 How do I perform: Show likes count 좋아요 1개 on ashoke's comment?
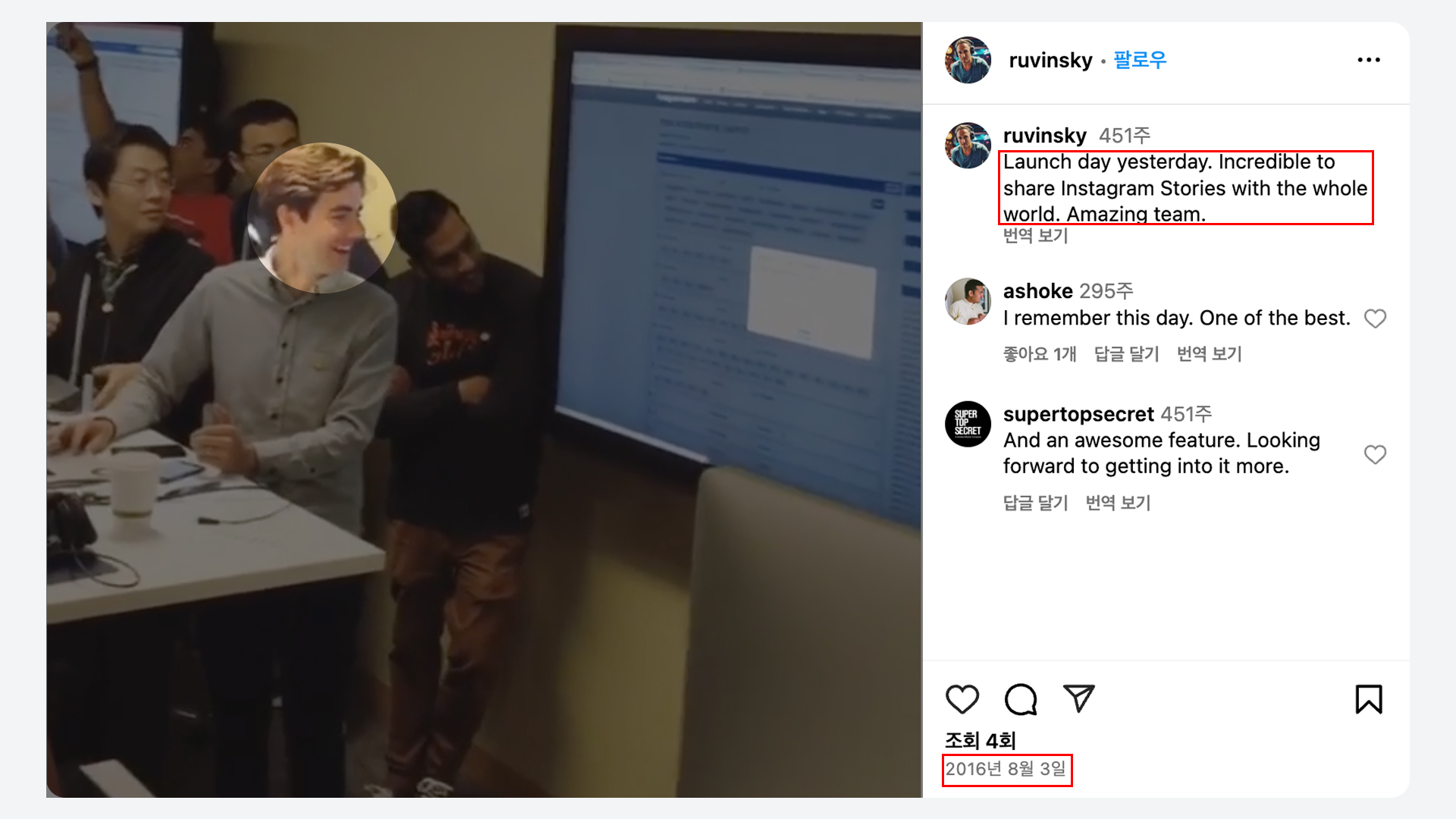1040,354
